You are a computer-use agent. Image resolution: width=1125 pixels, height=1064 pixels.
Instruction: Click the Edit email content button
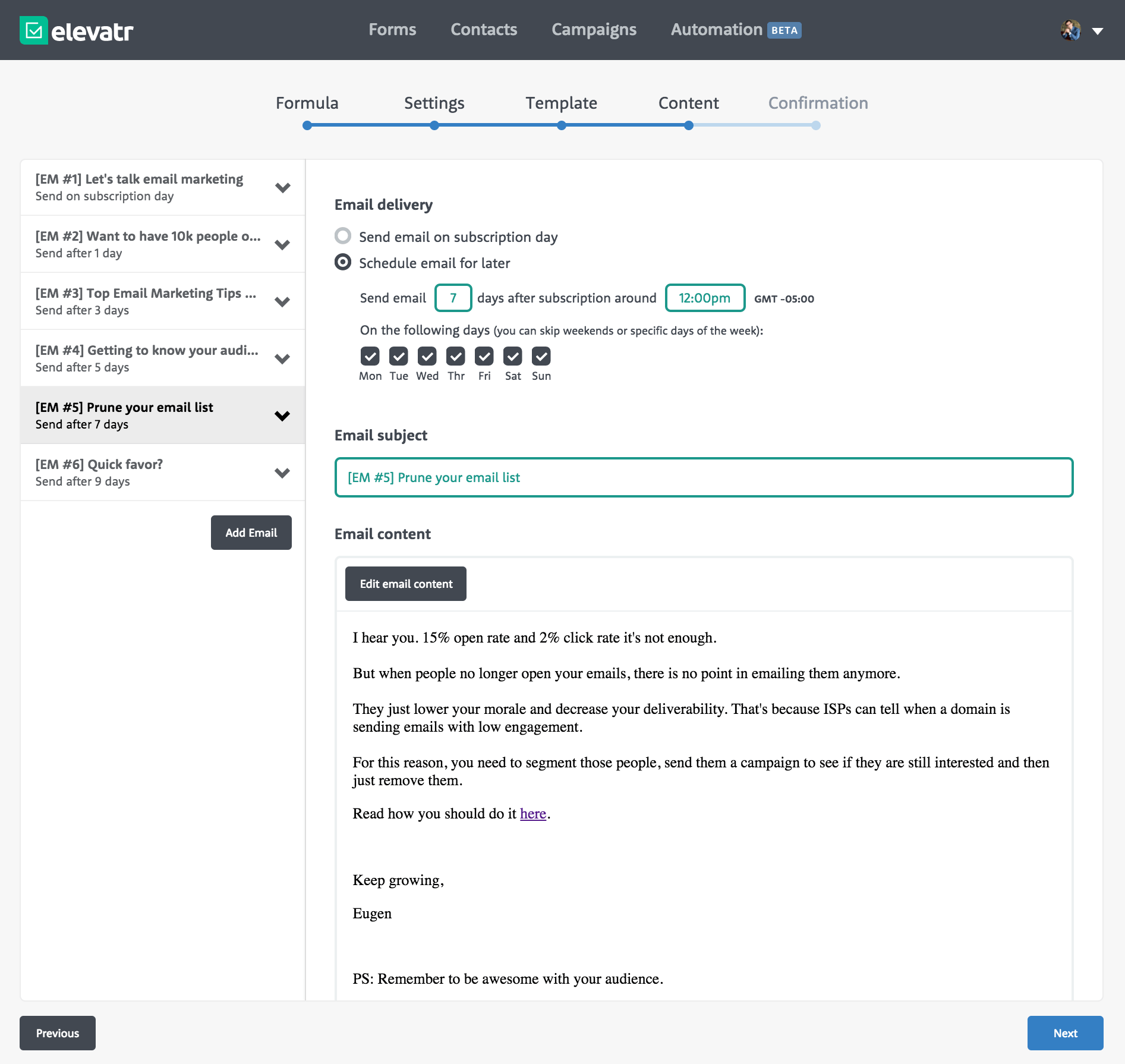405,584
